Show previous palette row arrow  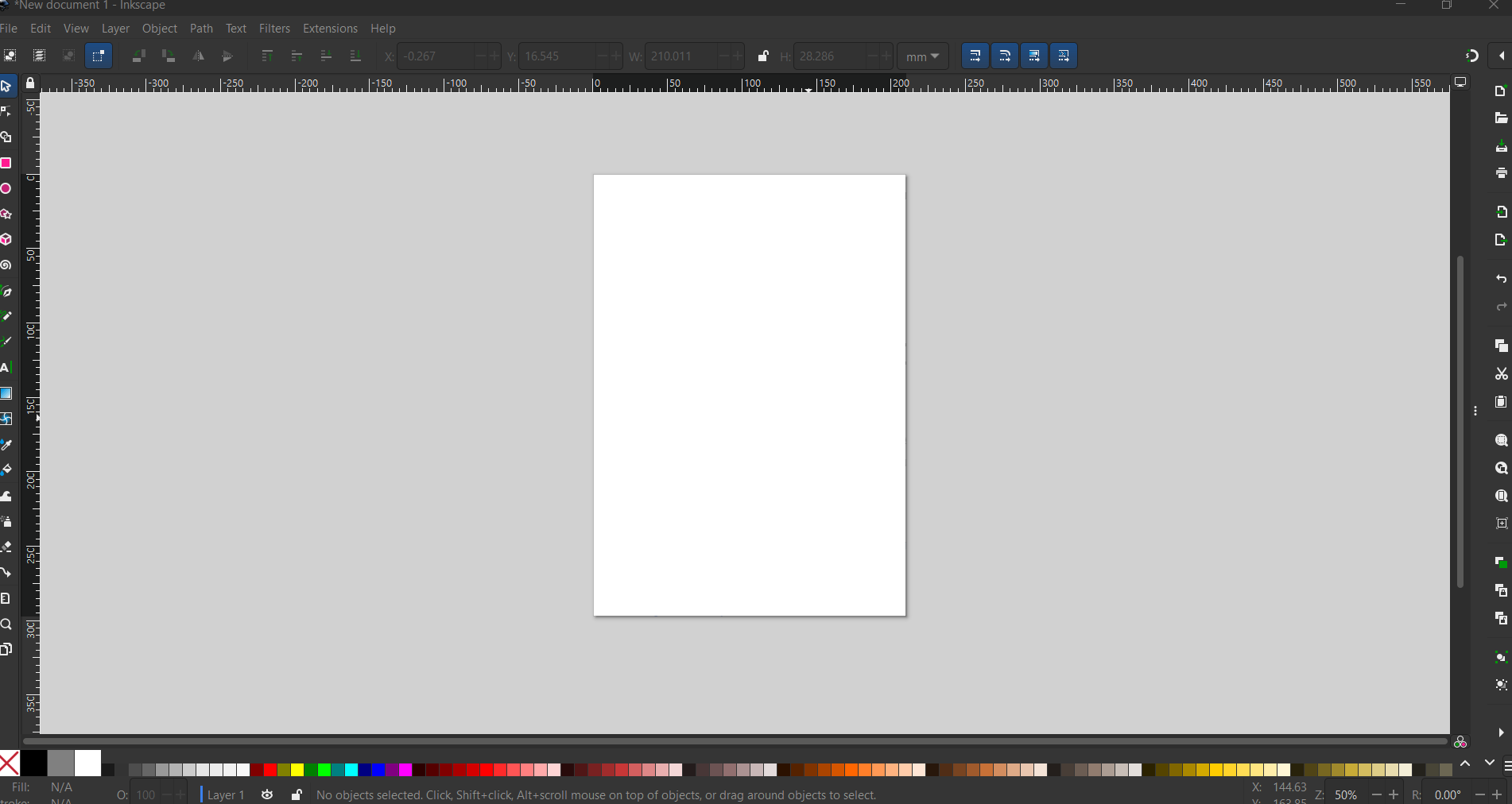pyautogui.click(x=1465, y=763)
